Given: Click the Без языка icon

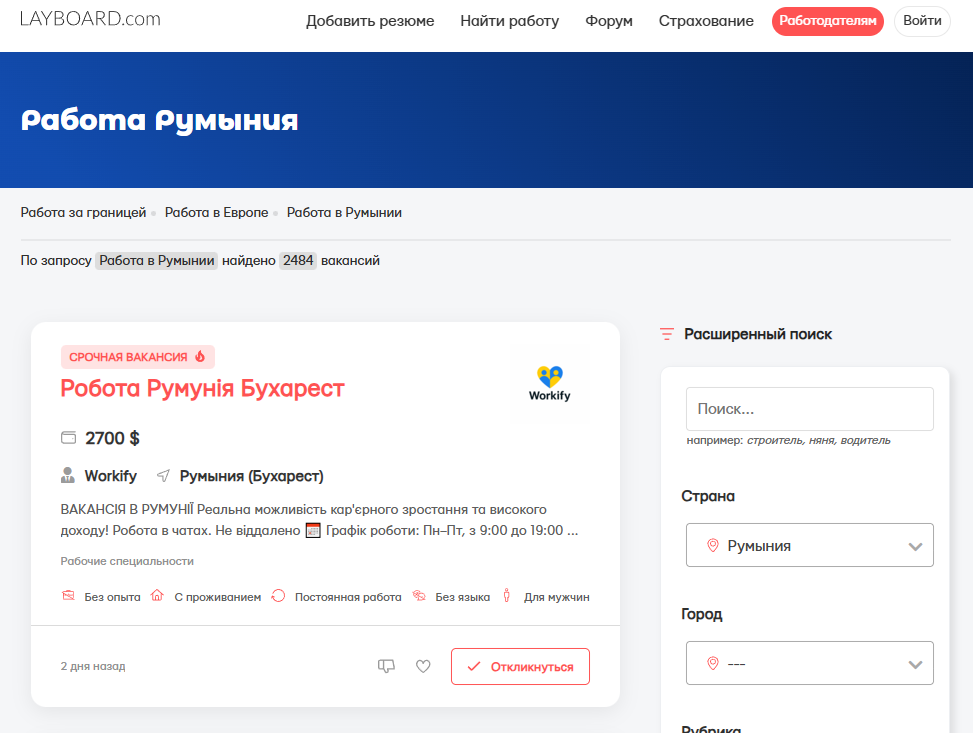Looking at the screenshot, I should 419,596.
